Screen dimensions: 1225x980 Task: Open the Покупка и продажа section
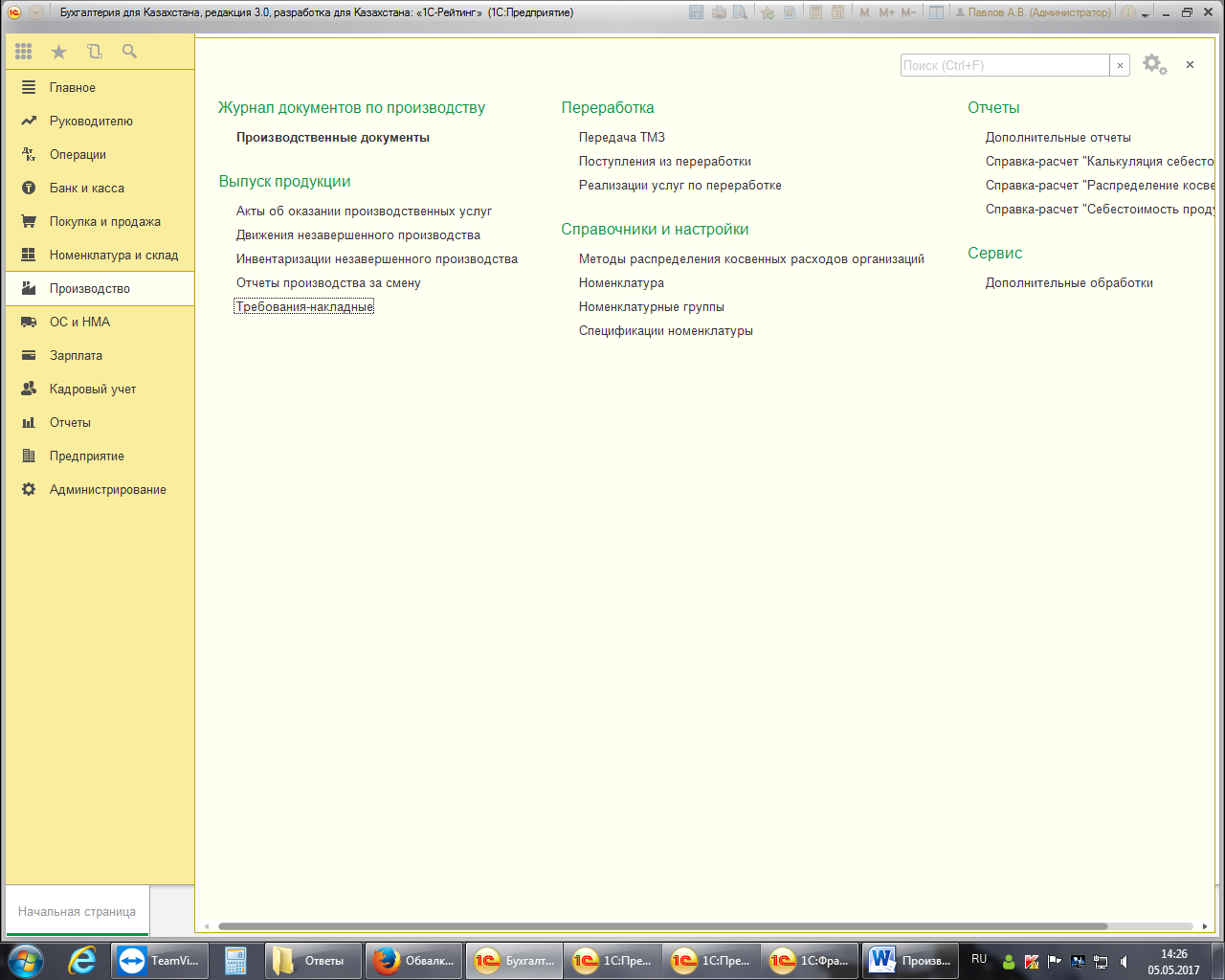pos(100,221)
